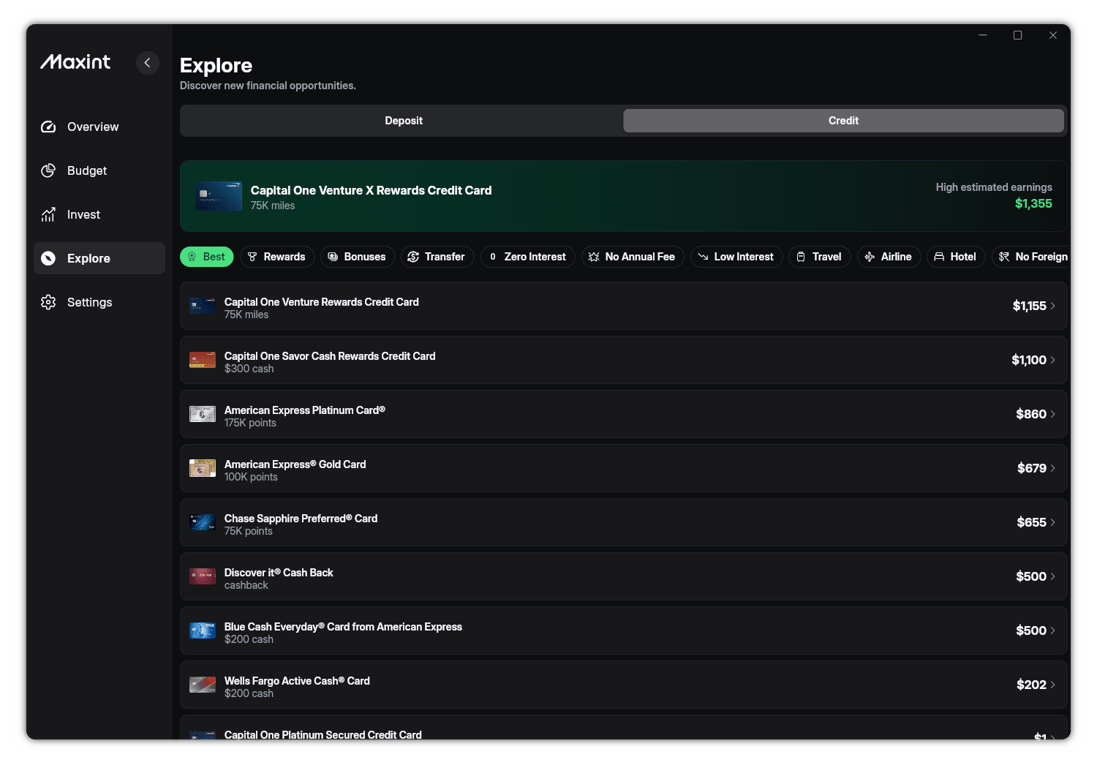
Task: Expand Chase Sapphire Preferred $655 chevron
Action: coord(1053,522)
